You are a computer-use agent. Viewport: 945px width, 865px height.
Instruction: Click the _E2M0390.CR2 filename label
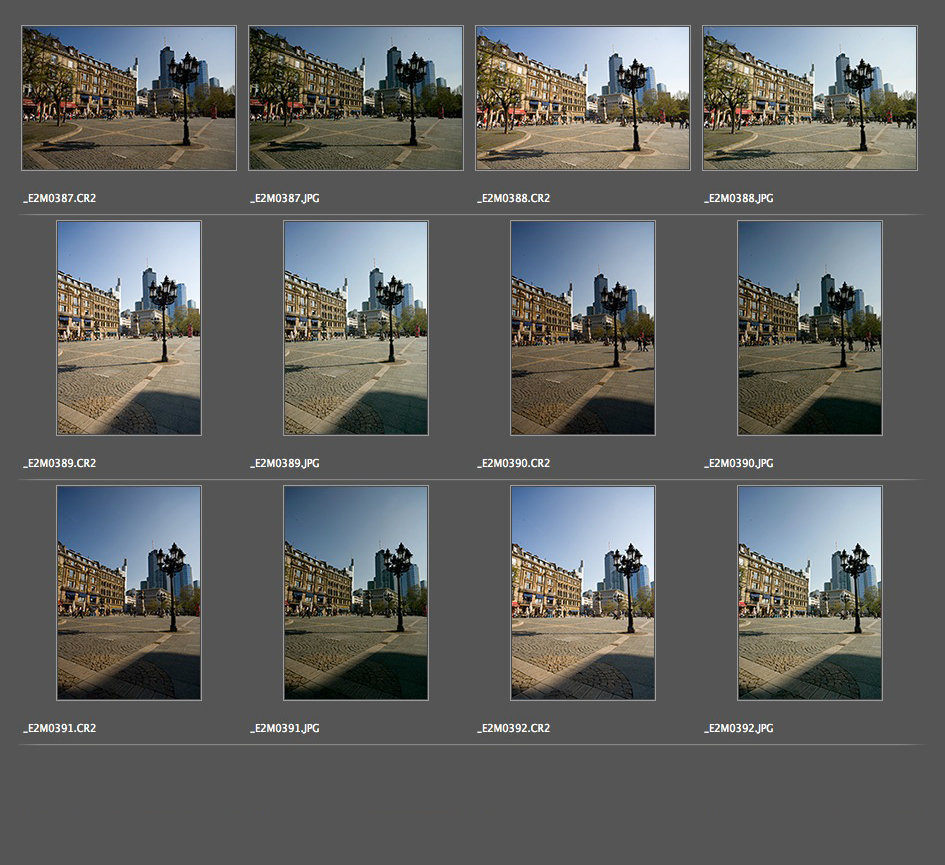pos(514,464)
